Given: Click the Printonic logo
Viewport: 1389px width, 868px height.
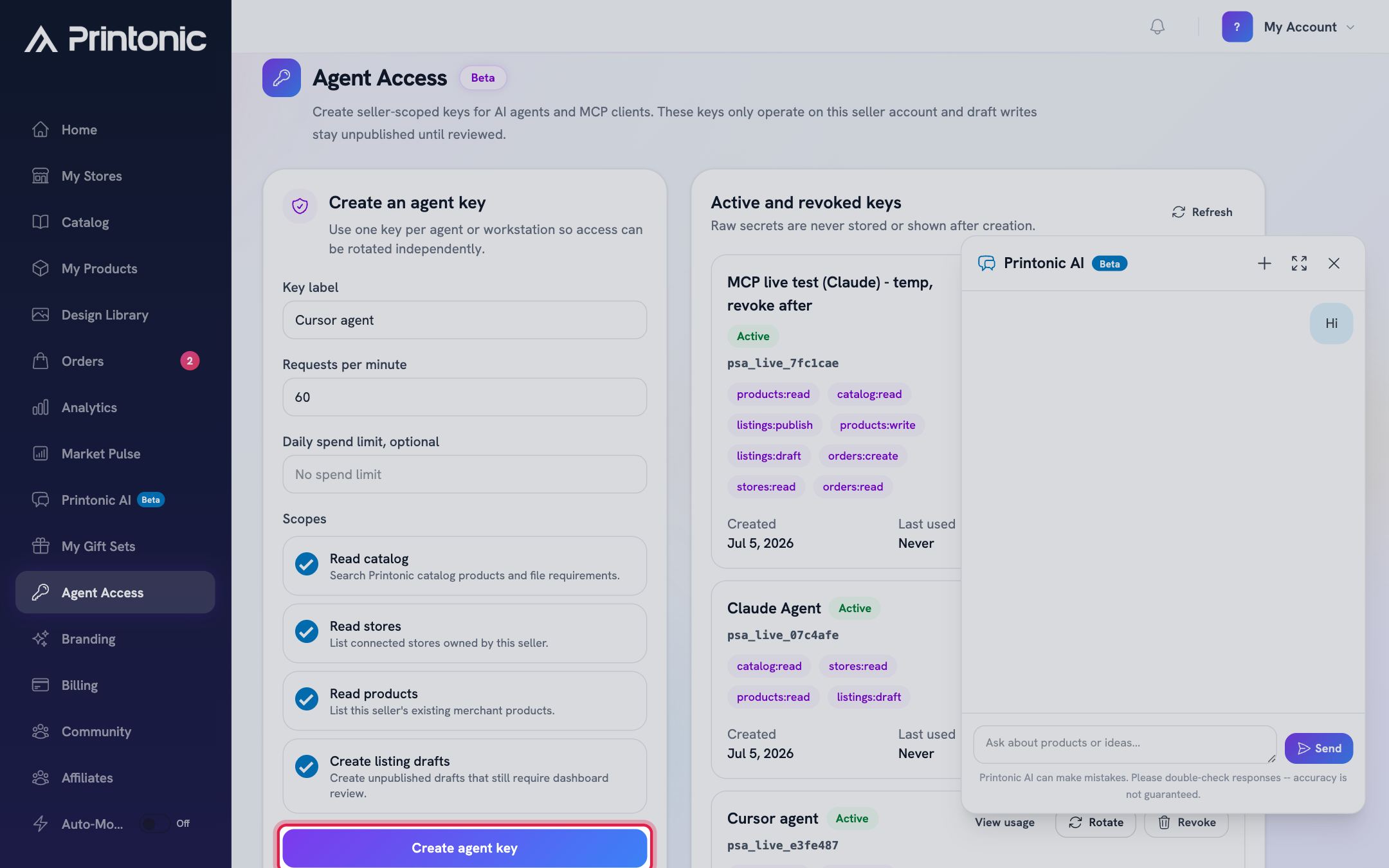Looking at the screenshot, I should pos(116,39).
